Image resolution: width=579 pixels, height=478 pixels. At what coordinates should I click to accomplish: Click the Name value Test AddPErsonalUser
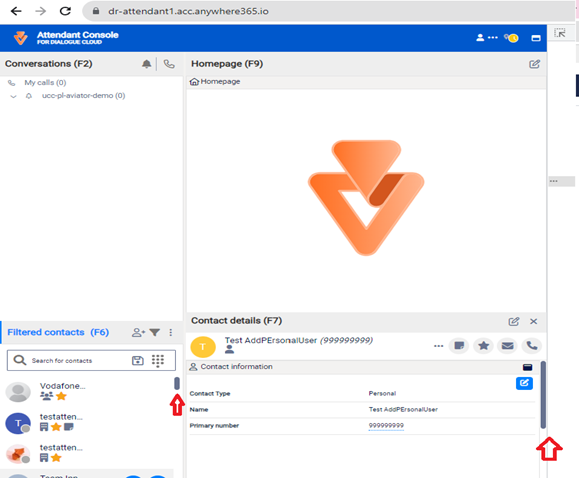click(403, 410)
